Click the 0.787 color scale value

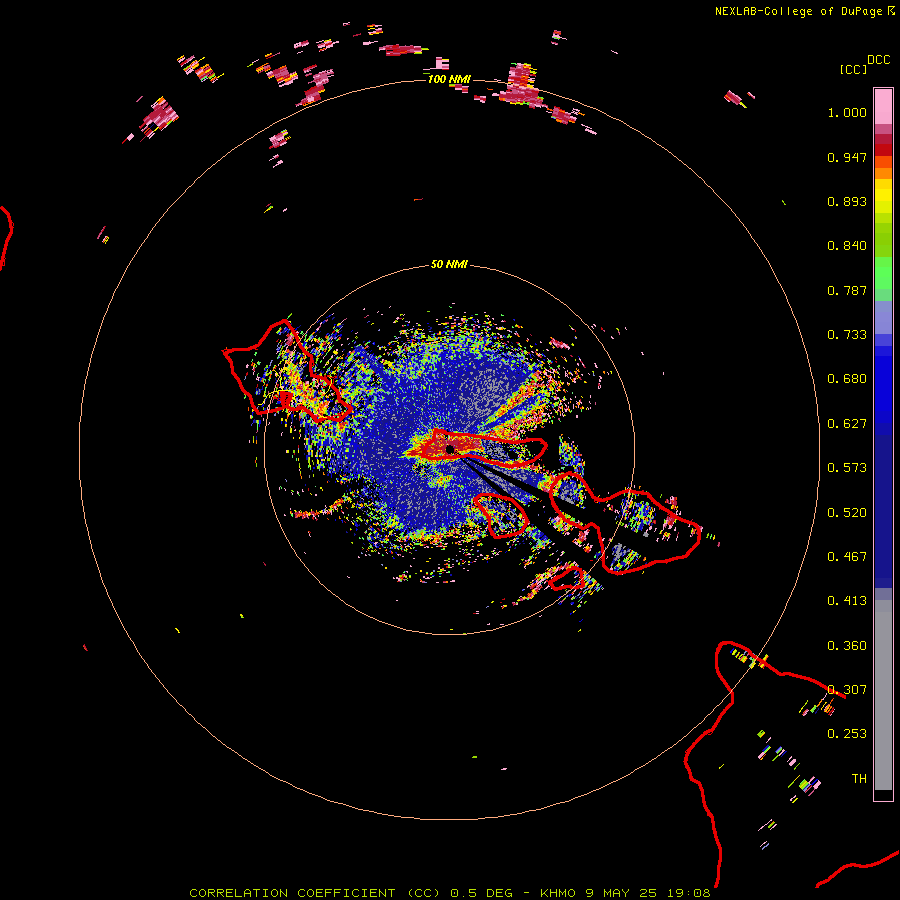click(x=847, y=290)
